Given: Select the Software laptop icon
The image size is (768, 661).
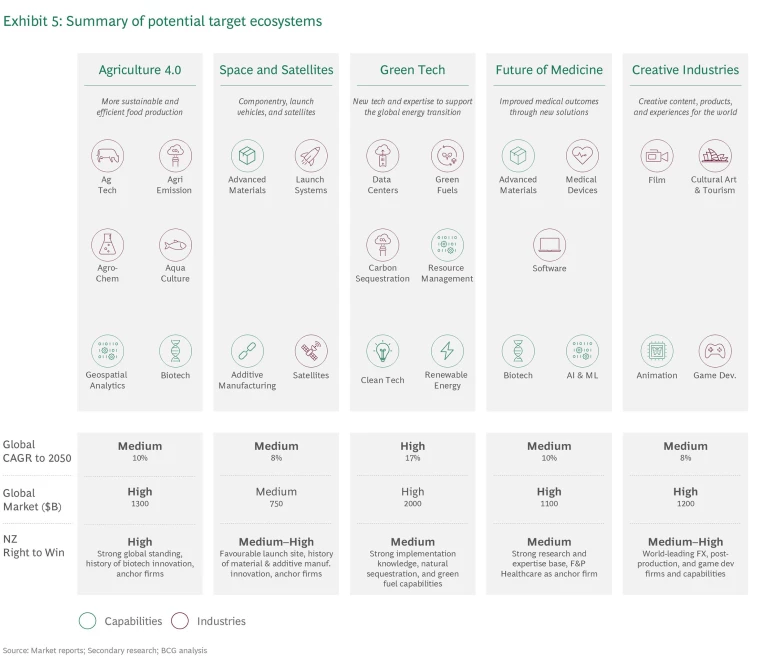Looking at the screenshot, I should click(x=549, y=245).
